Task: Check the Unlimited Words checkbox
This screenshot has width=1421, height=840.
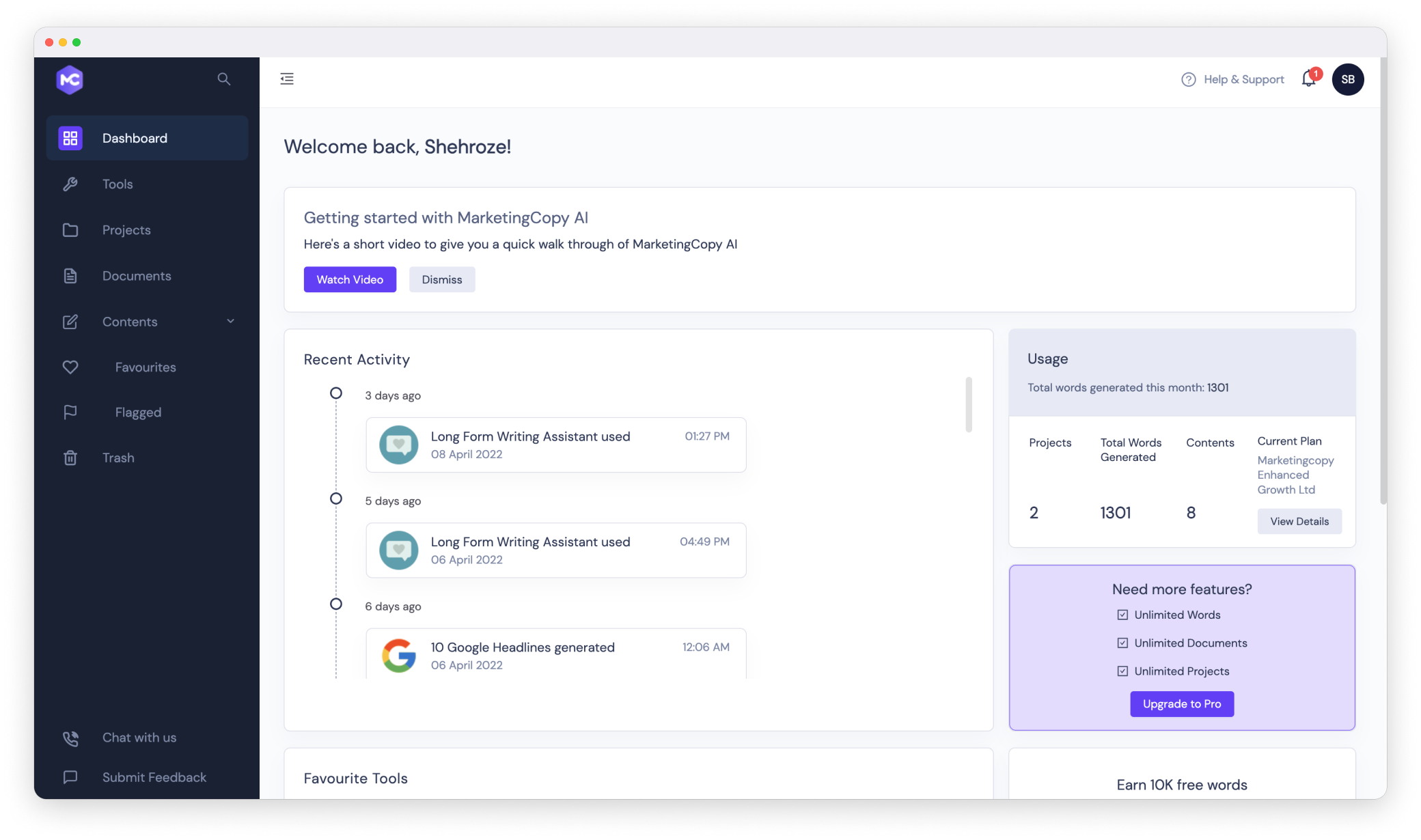Action: (1123, 615)
